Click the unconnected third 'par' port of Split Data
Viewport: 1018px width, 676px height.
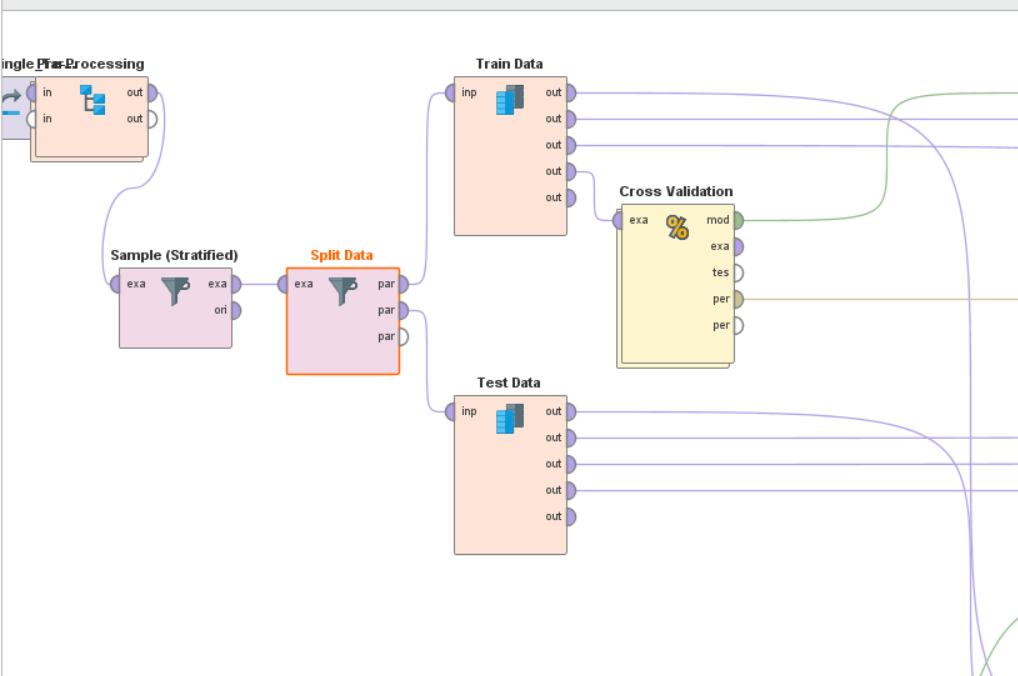403,336
